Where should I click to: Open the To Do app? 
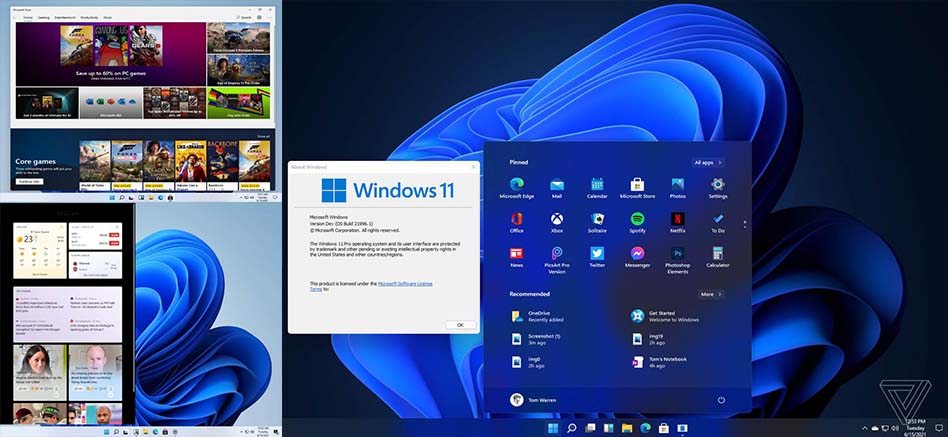[x=718, y=222]
